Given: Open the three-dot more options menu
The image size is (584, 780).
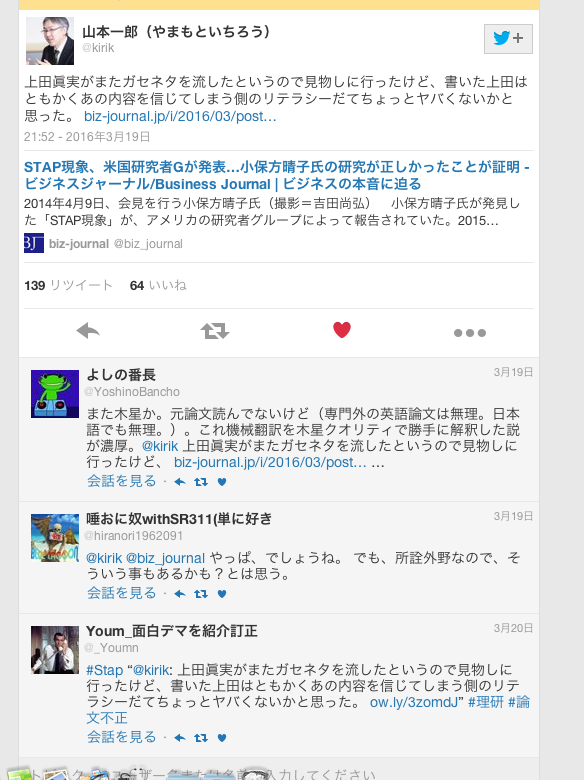Looking at the screenshot, I should click(470, 333).
